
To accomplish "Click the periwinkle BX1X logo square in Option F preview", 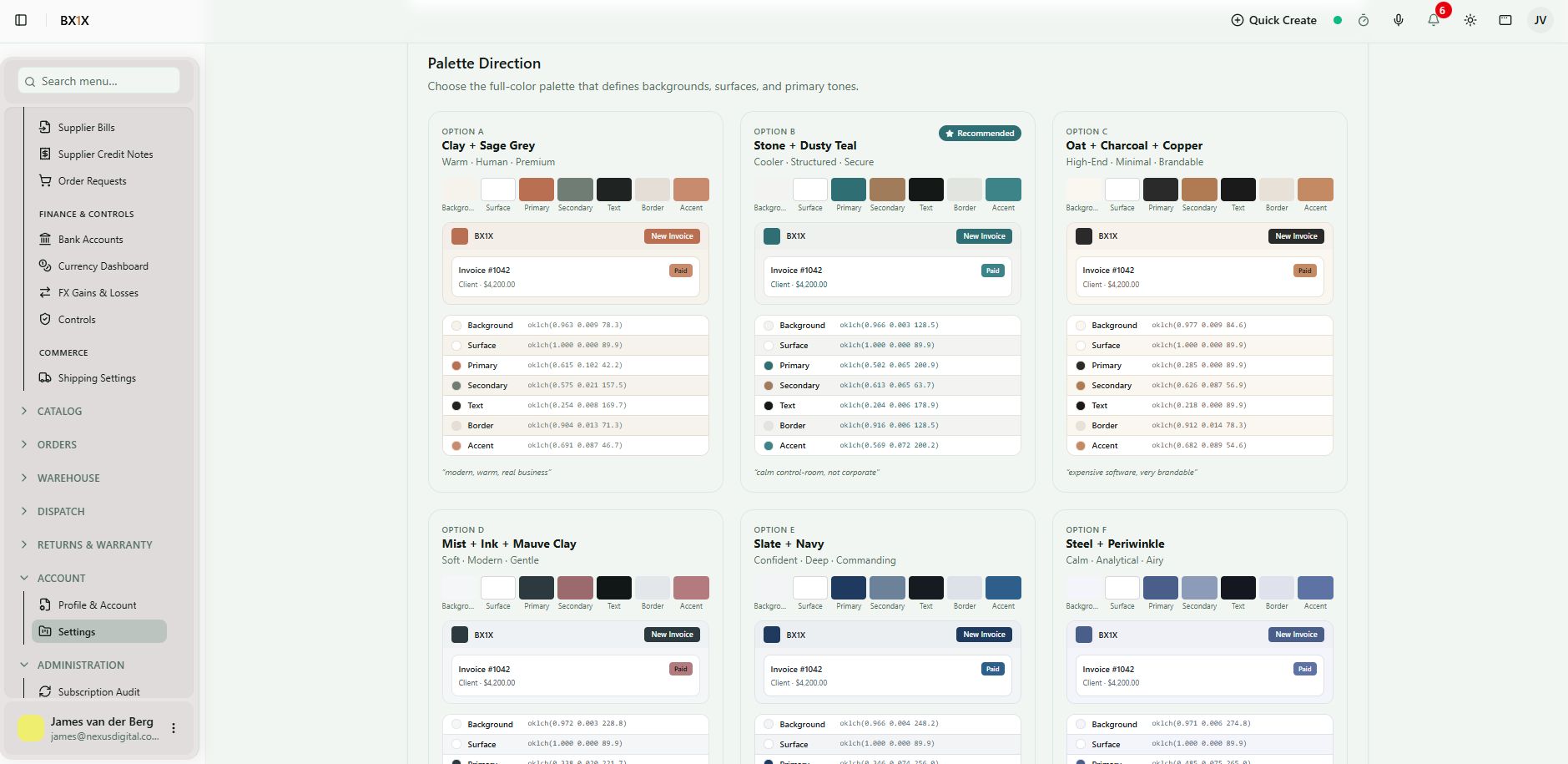I will click(x=1084, y=635).
